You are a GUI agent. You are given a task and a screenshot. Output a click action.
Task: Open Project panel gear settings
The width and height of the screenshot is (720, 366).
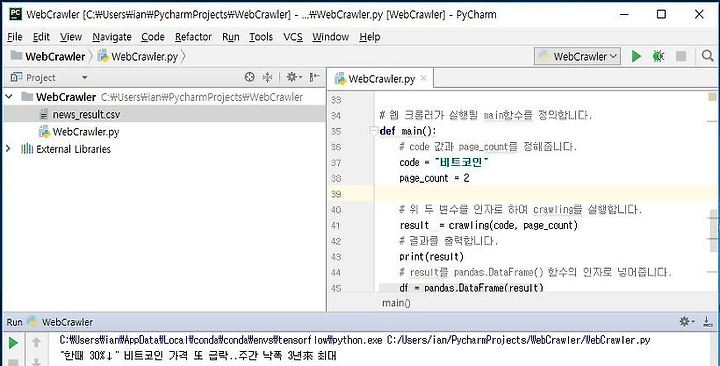[293, 77]
